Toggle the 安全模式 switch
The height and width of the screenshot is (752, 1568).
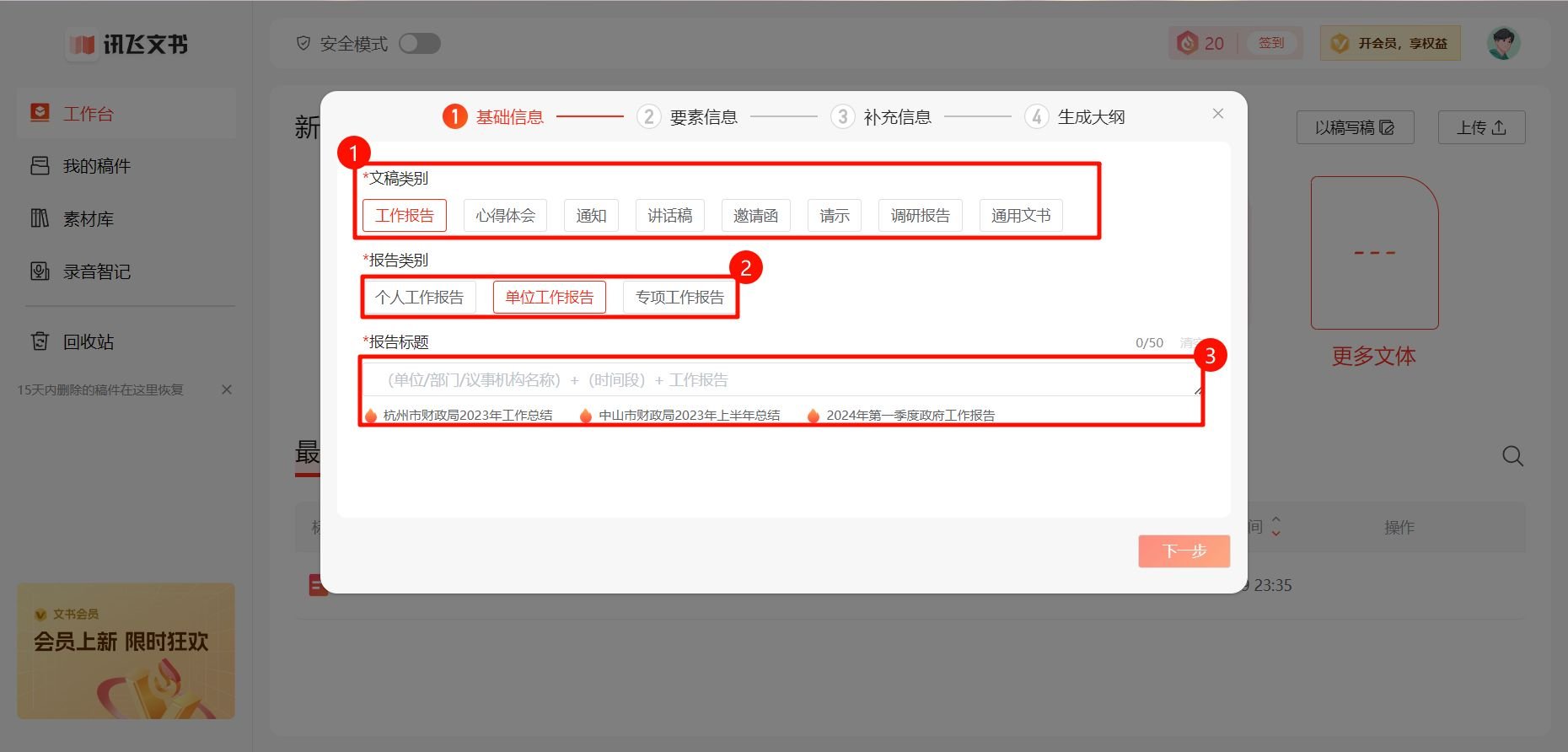point(420,44)
